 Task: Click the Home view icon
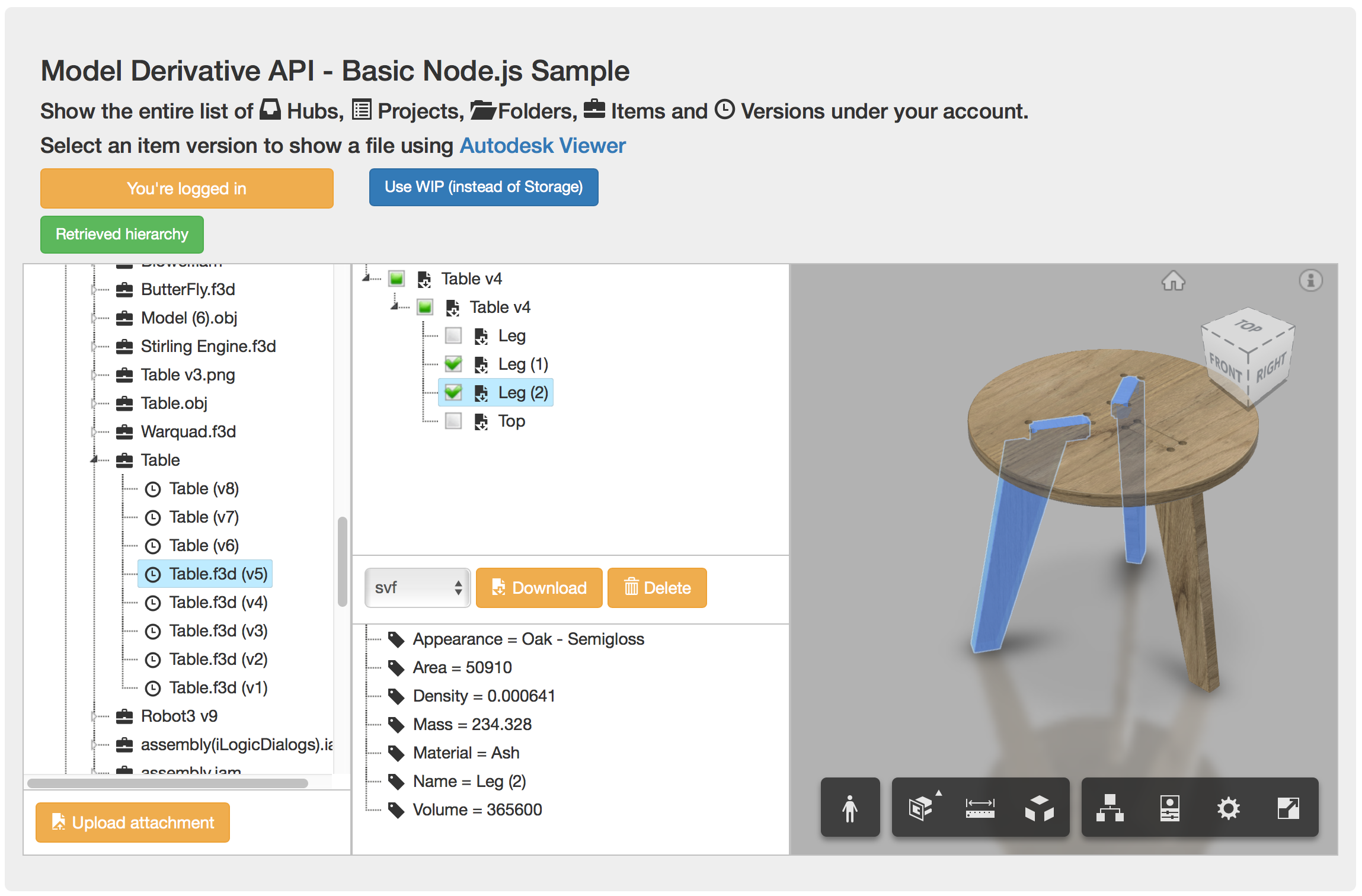1173,281
